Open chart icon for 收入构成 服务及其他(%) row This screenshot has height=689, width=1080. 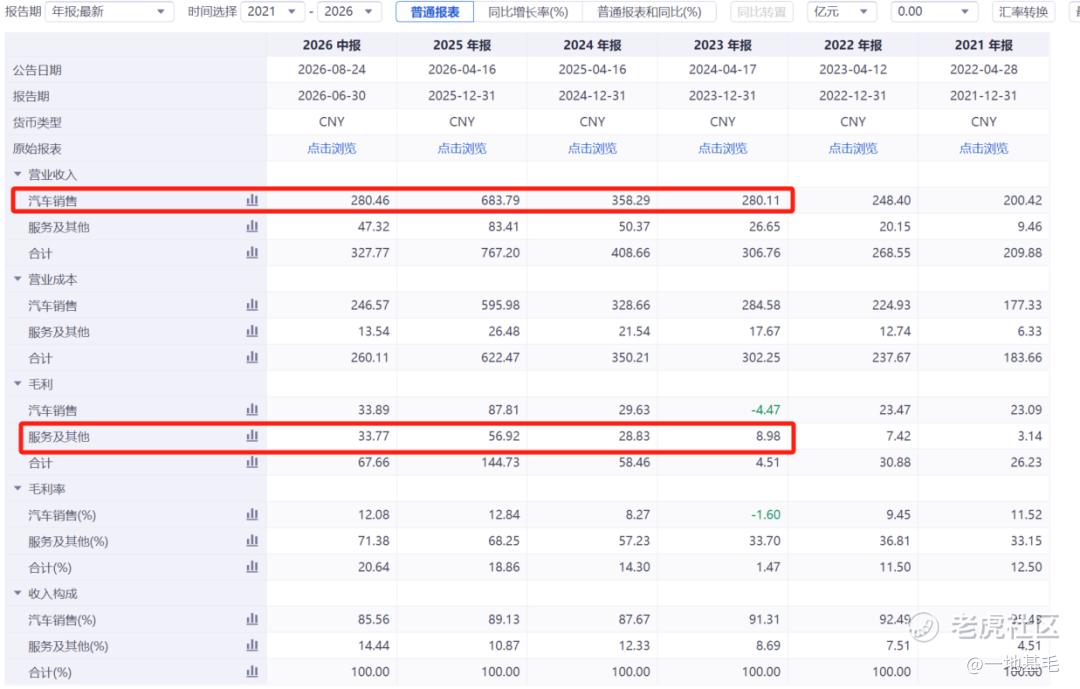click(x=252, y=645)
